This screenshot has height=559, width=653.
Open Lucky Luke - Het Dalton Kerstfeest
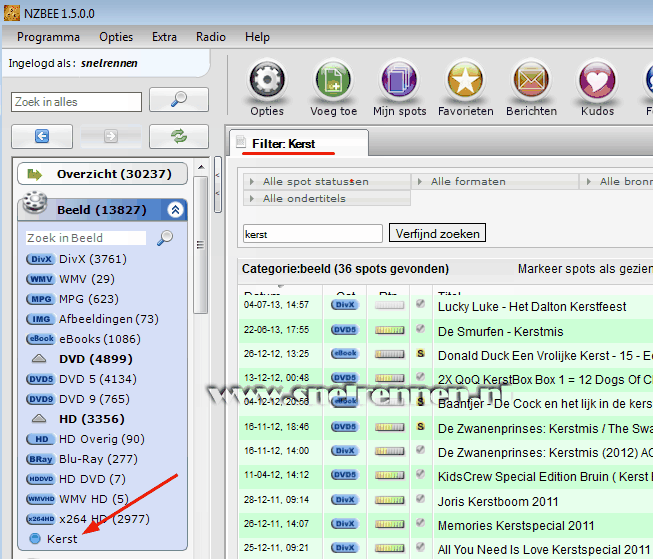532,307
